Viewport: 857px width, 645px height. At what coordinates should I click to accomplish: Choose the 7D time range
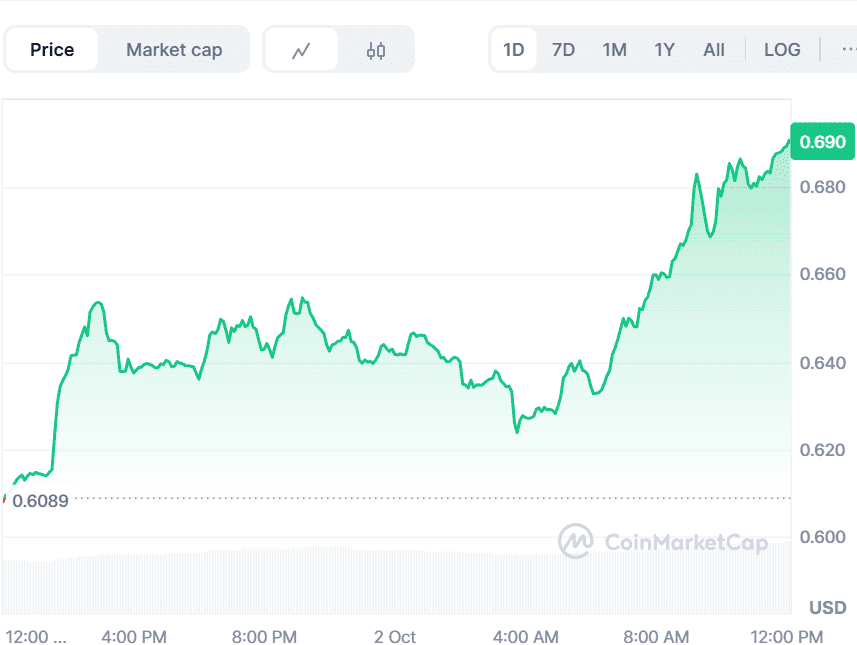pos(564,50)
